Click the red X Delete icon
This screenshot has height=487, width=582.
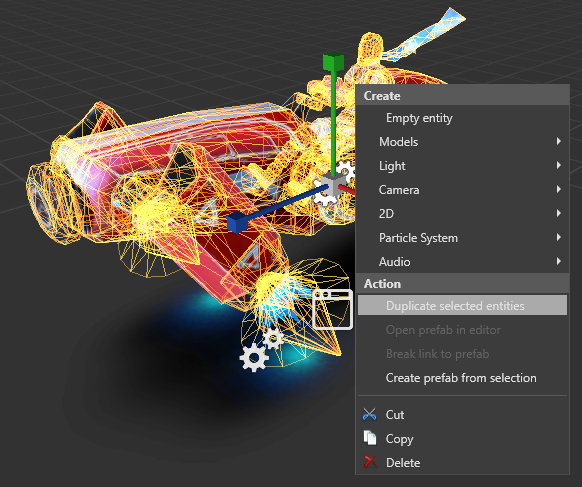tap(370, 462)
